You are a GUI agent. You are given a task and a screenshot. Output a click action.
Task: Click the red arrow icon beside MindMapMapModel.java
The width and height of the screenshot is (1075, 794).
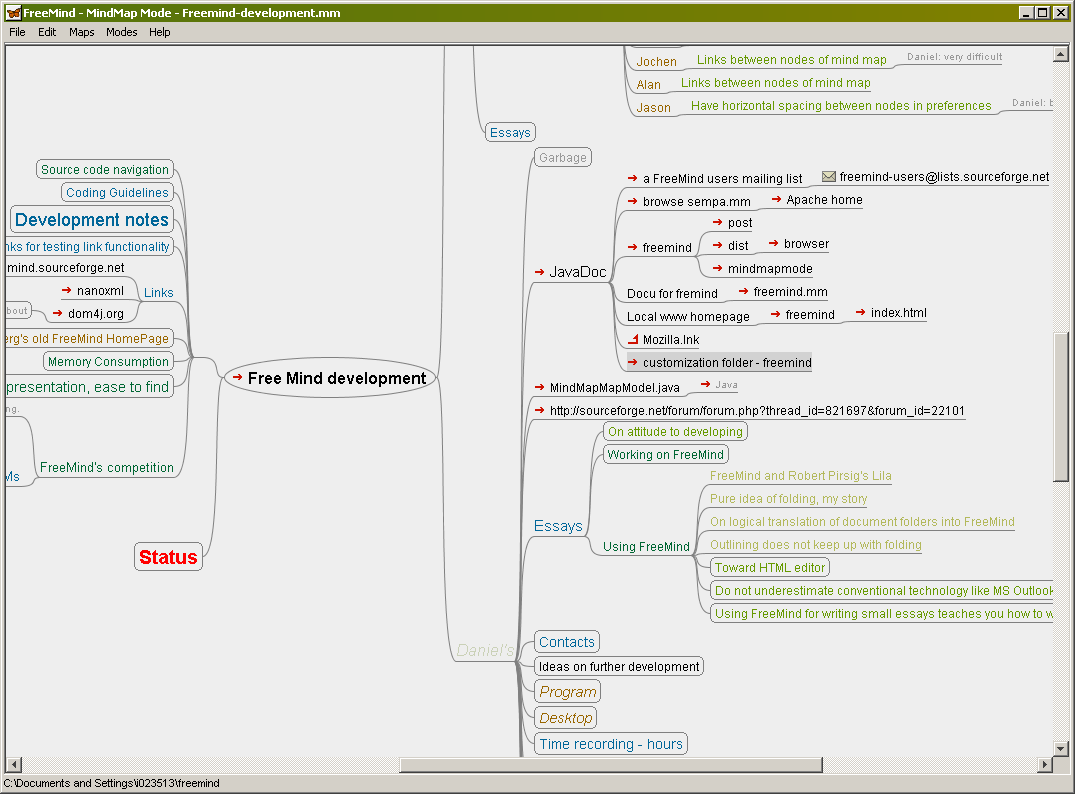540,387
